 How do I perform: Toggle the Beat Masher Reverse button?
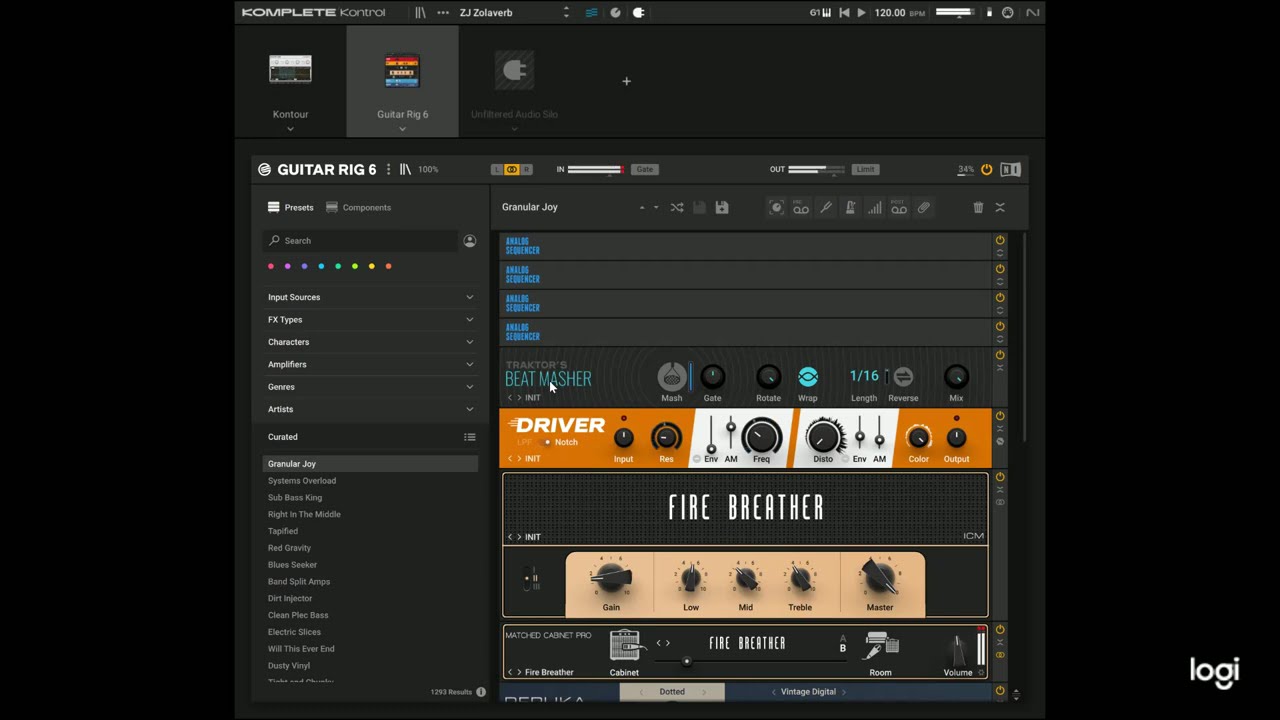coord(903,377)
